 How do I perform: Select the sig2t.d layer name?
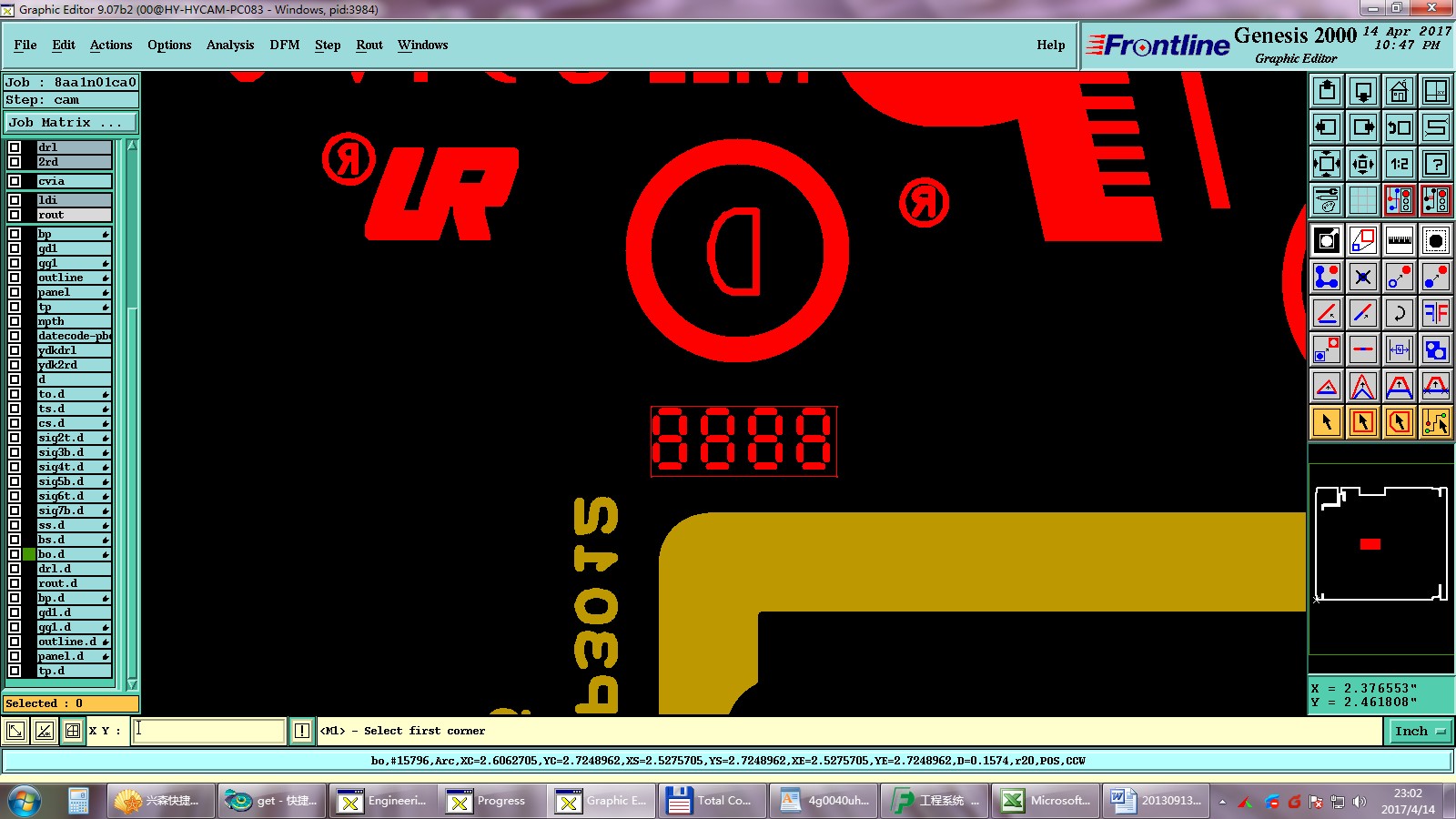[74, 438]
